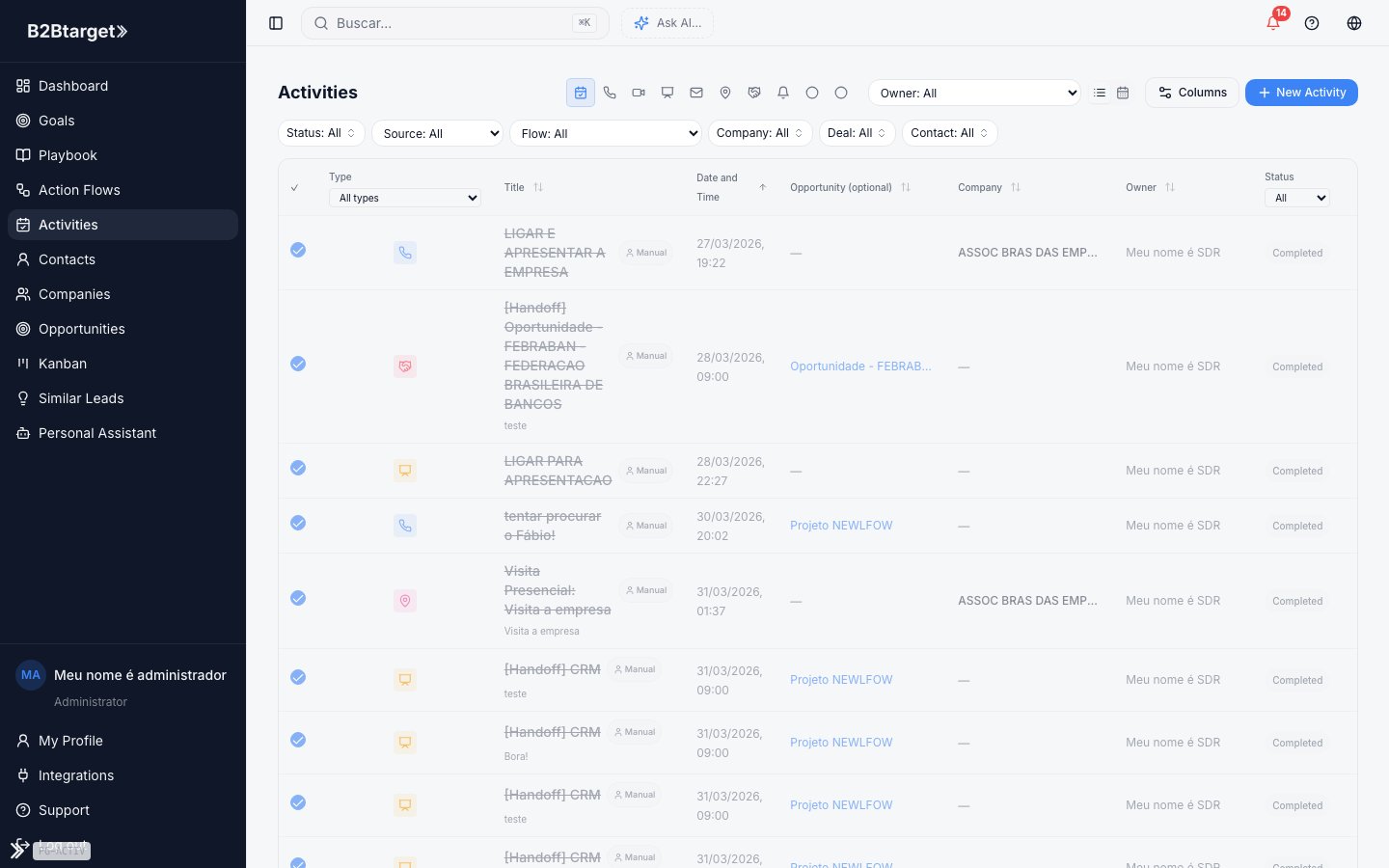Open All types dropdown in Type column
Image resolution: width=1389 pixels, height=868 pixels.
(405, 198)
